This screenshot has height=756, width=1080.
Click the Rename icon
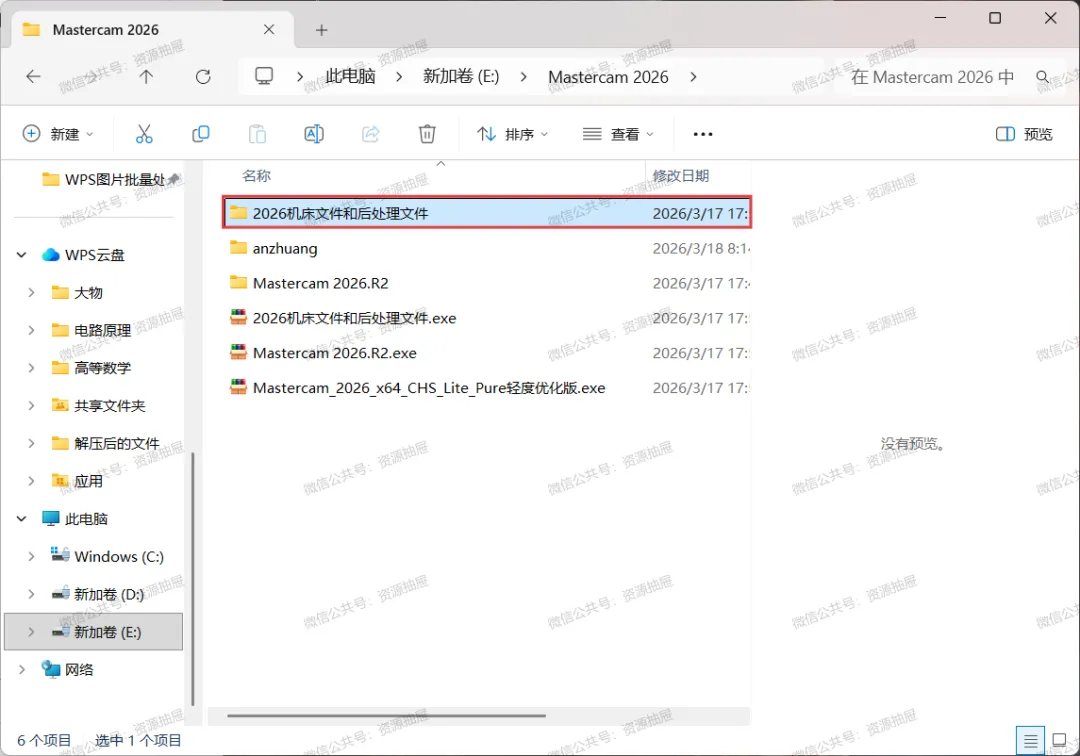[x=314, y=134]
